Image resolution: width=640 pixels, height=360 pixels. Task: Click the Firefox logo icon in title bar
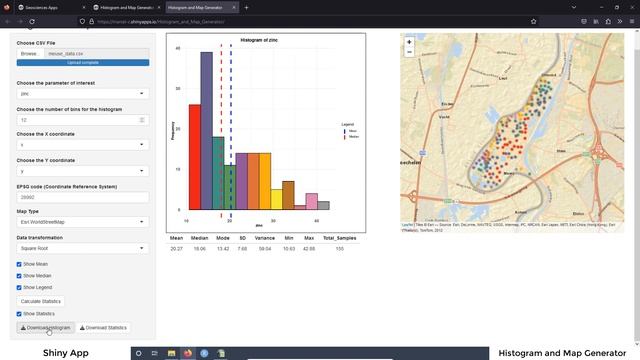pos(7,7)
